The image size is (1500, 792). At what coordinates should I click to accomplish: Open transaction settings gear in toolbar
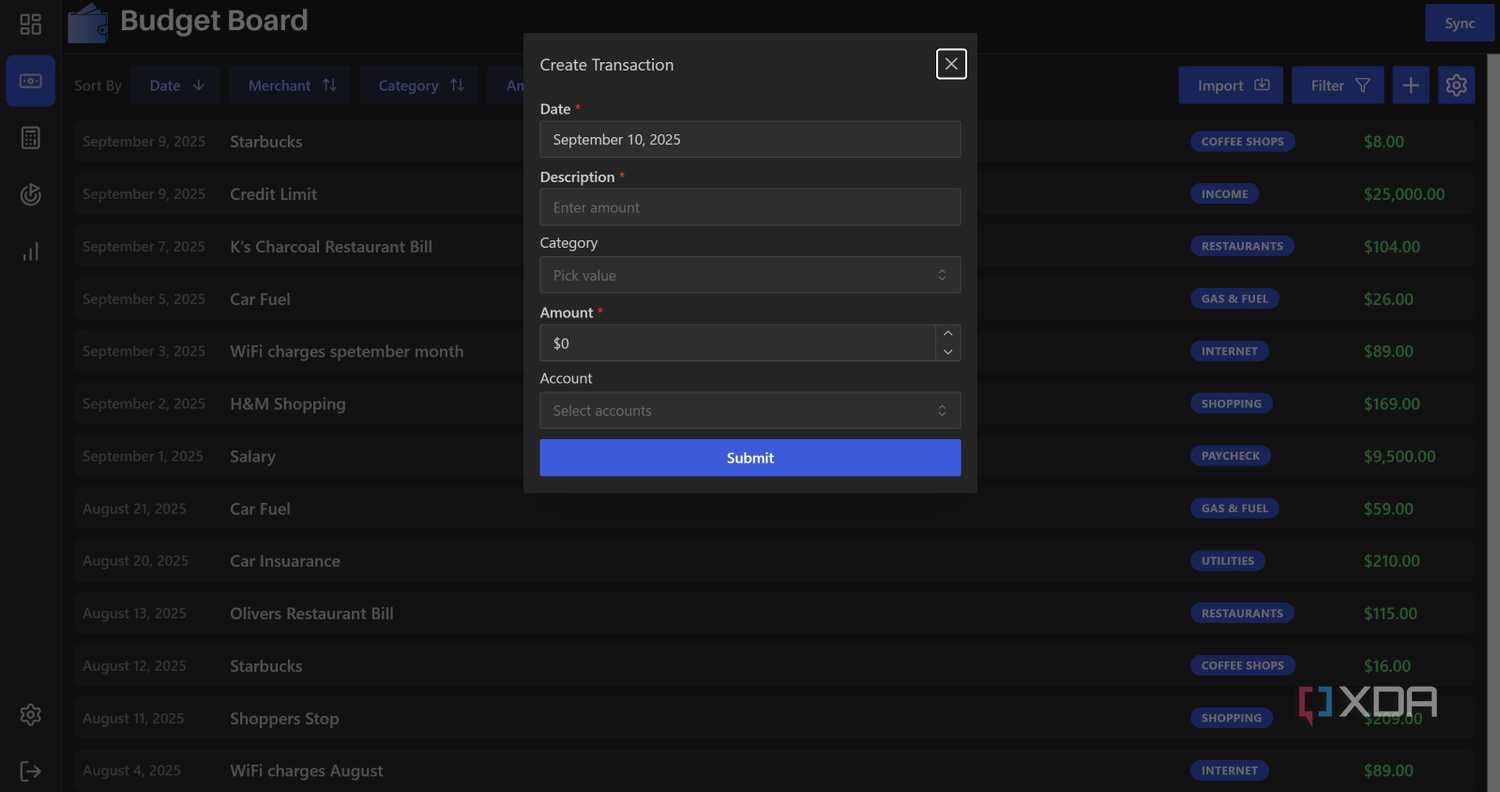pyautogui.click(x=1456, y=86)
